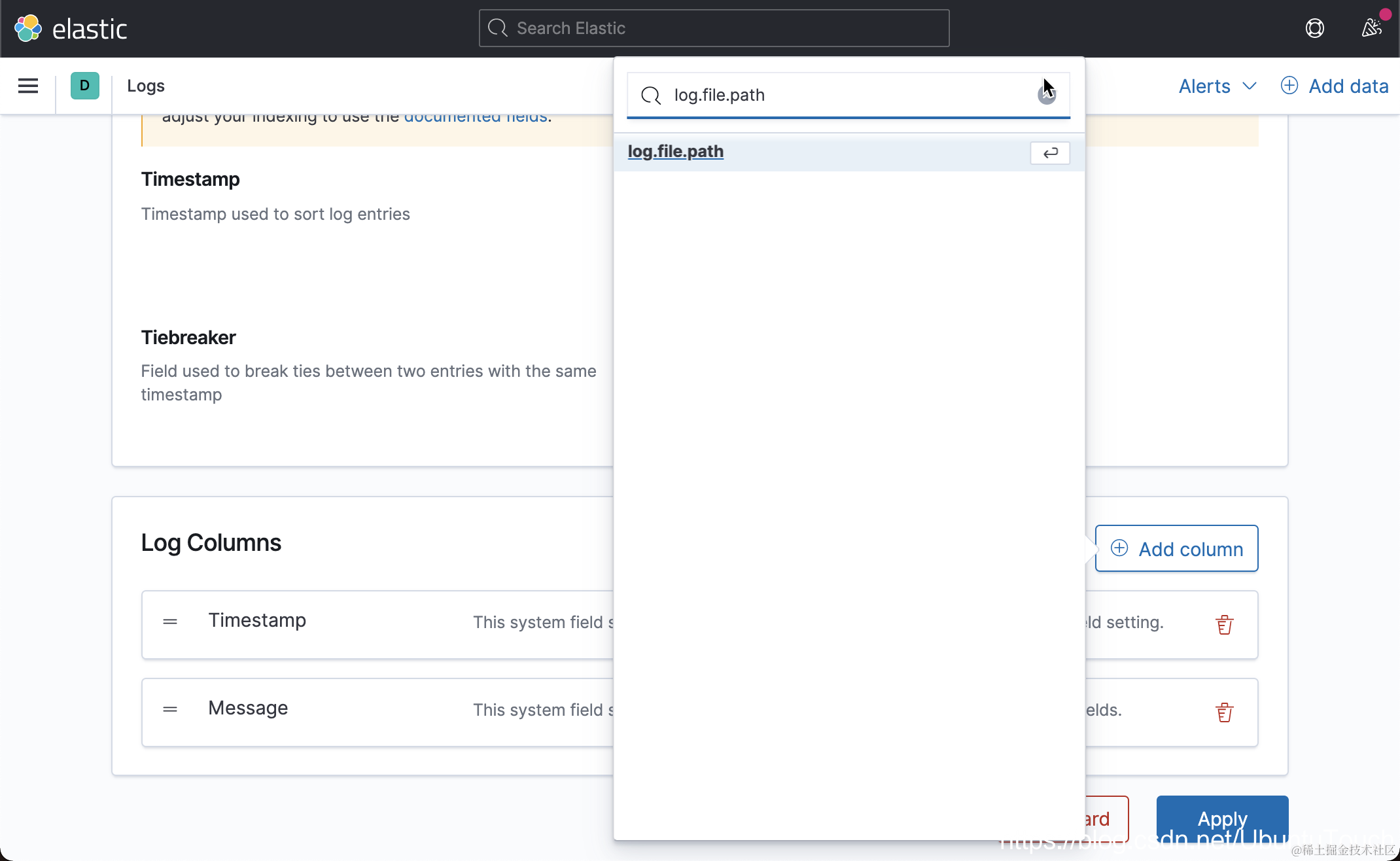Click the help lifebuoy icon
Image resolution: width=1400 pixels, height=861 pixels.
[x=1314, y=28]
